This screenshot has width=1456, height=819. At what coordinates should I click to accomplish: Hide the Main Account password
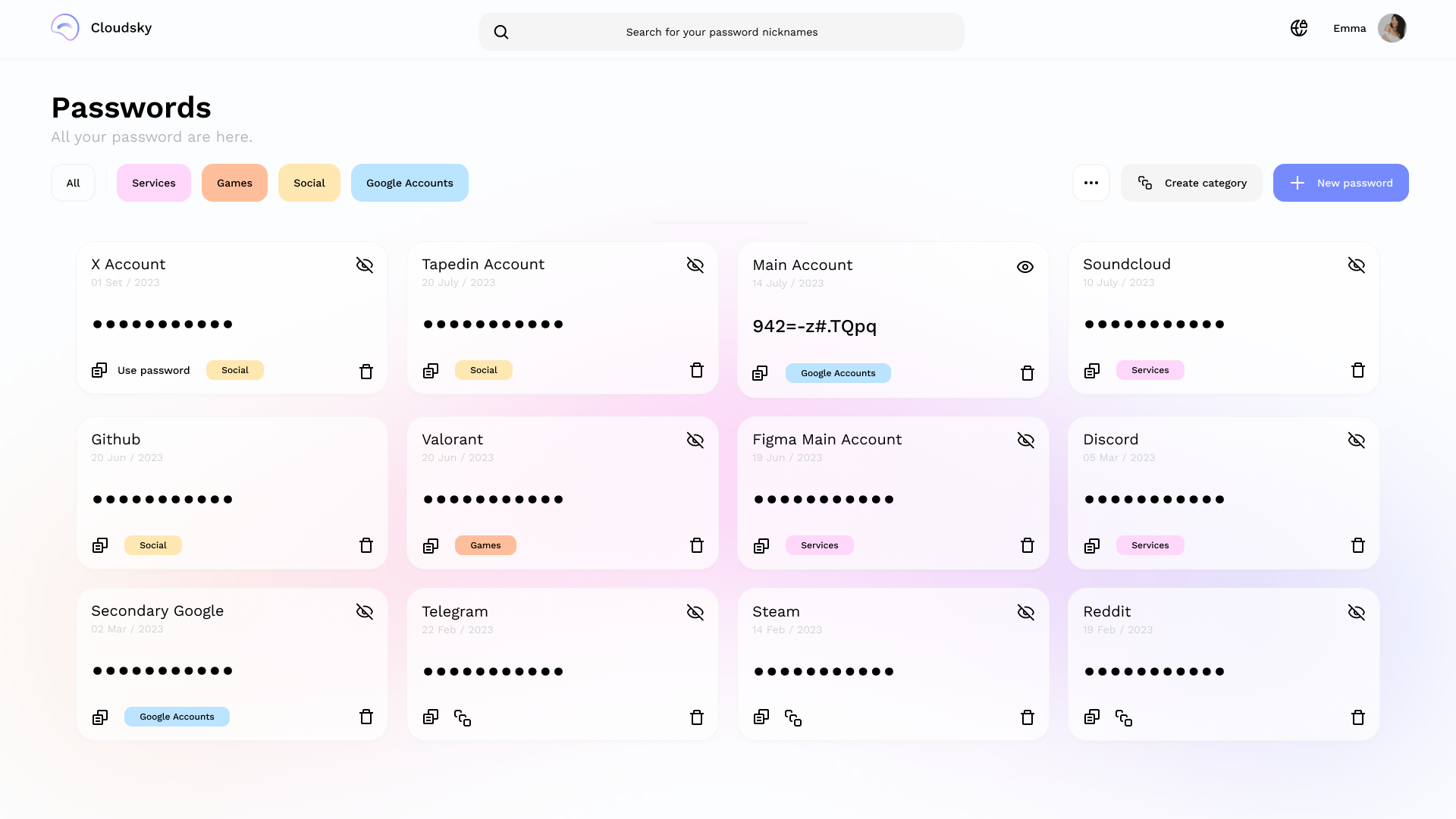(1025, 266)
